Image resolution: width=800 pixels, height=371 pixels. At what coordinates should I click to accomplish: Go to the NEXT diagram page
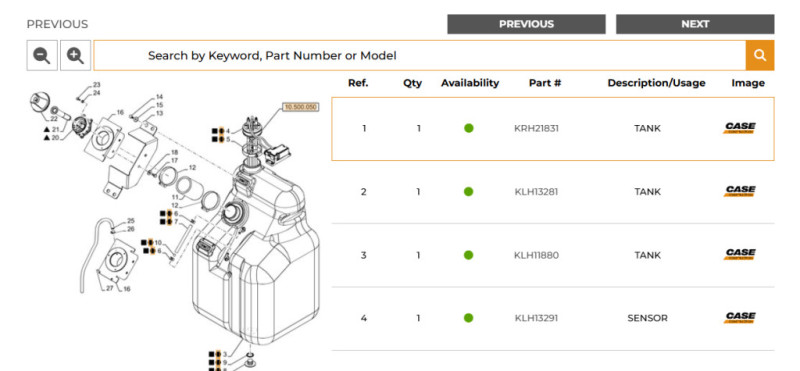coord(695,24)
